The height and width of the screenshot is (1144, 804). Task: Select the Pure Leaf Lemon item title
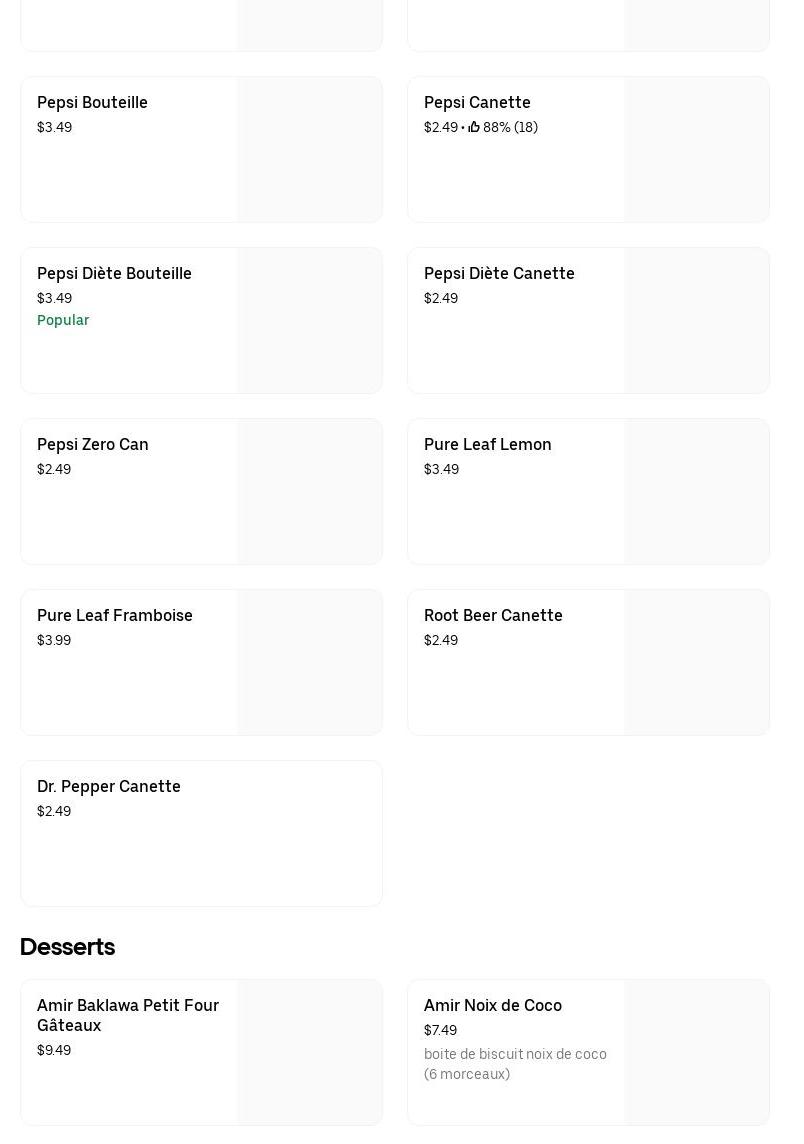[487, 445]
